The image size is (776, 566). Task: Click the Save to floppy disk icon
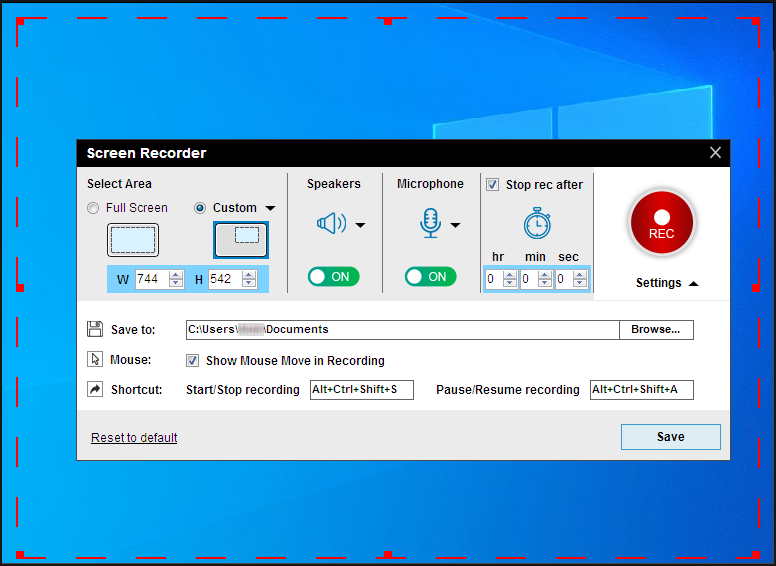pyautogui.click(x=95, y=329)
